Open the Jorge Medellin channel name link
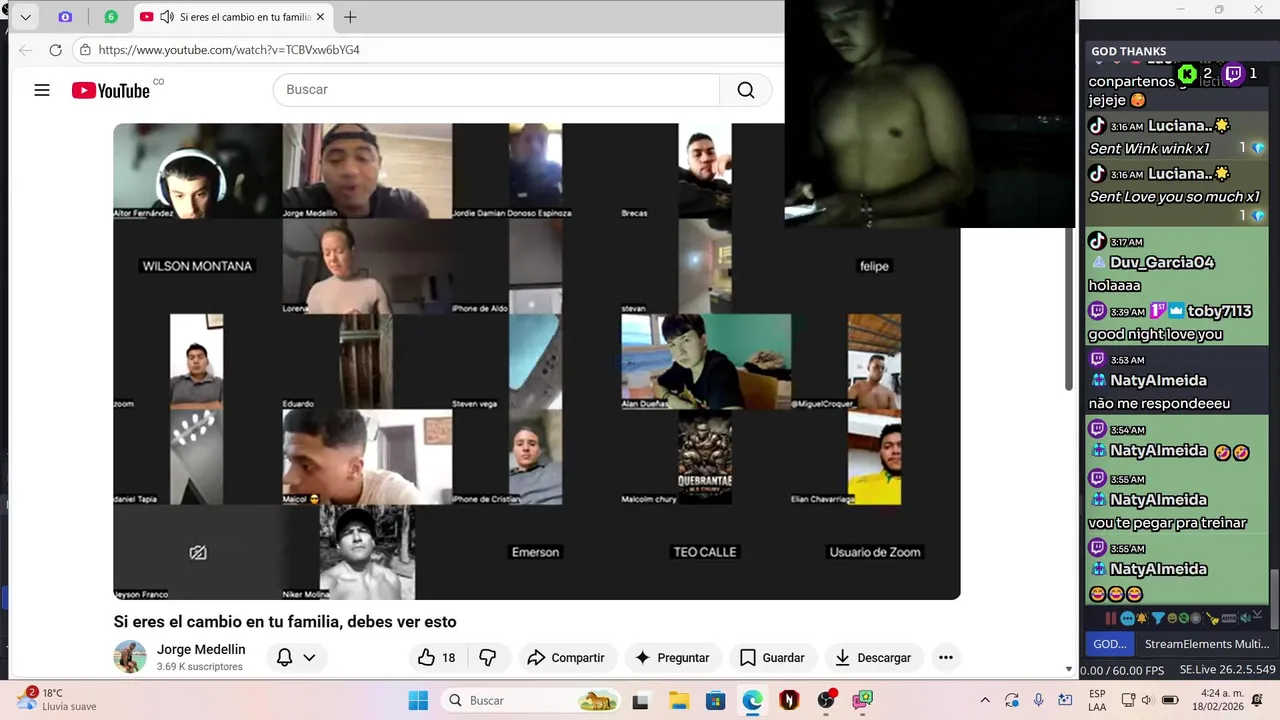 [x=201, y=649]
